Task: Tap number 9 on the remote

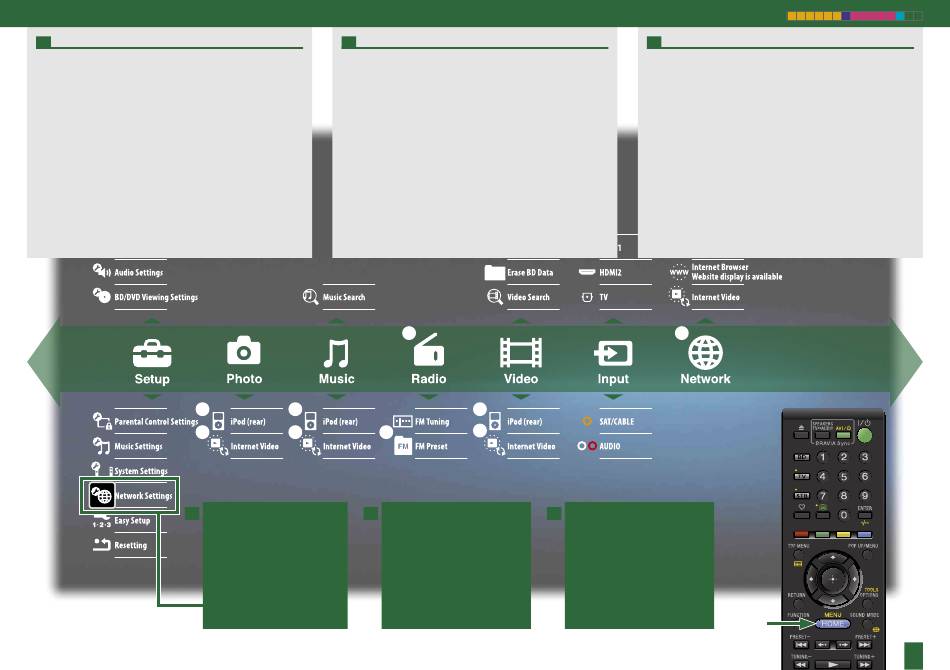Action: click(865, 496)
